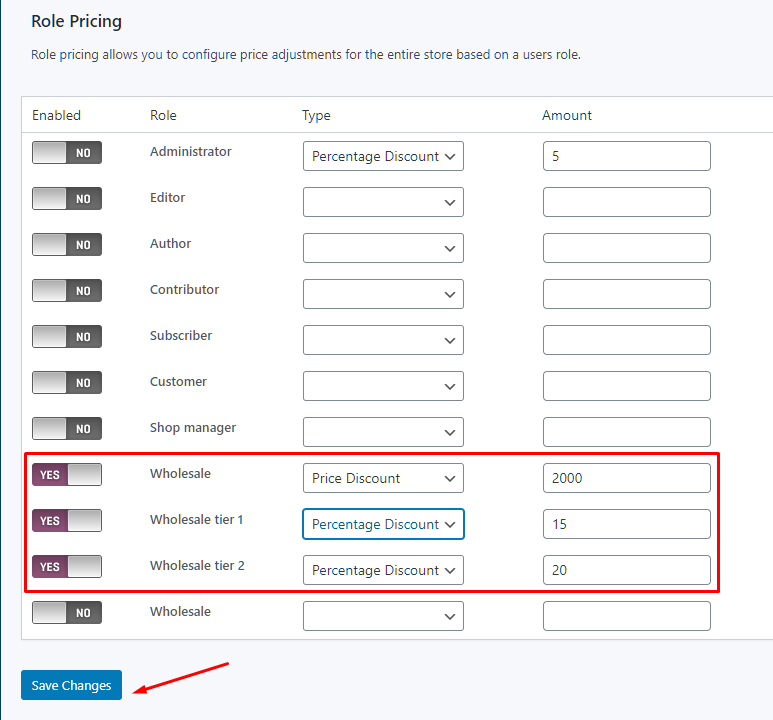Toggle the Editor role switch on
Image resolution: width=773 pixels, height=720 pixels.
coord(67,199)
